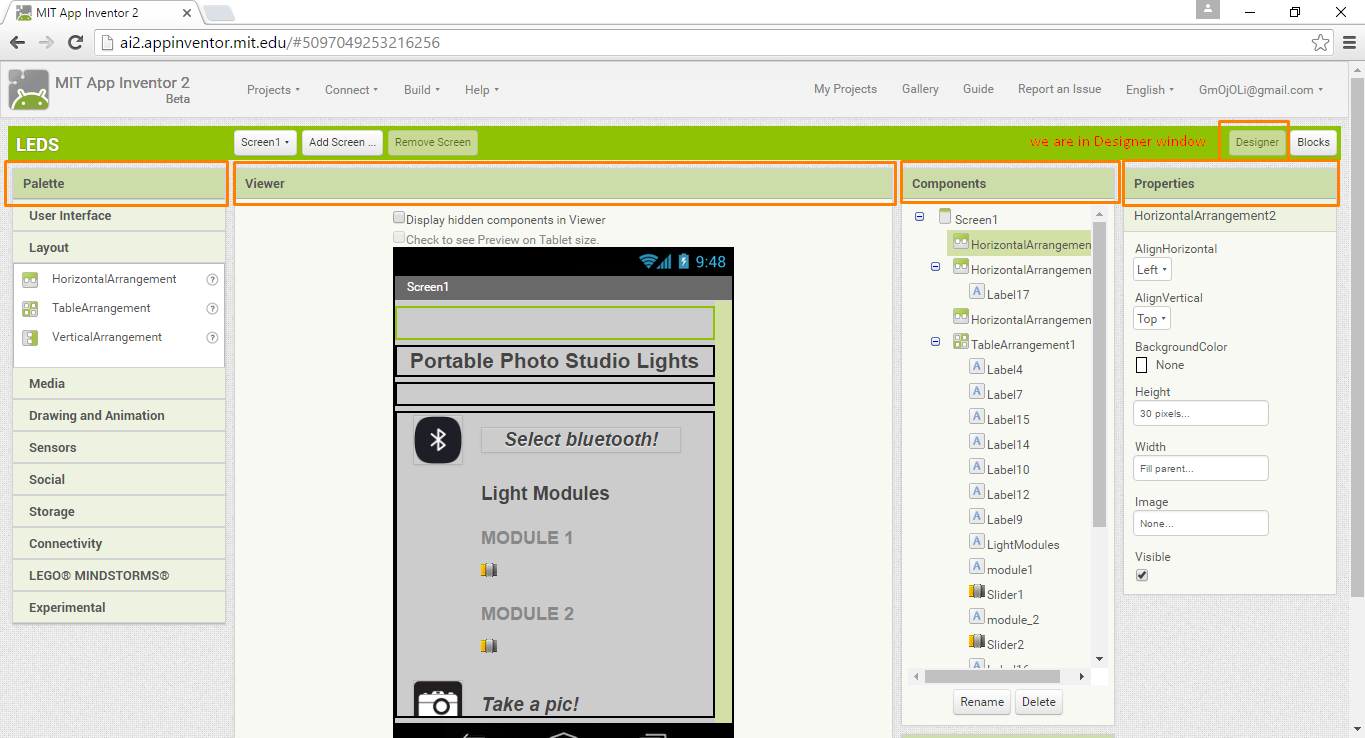Click the module1 label icon in tree
This screenshot has height=738, width=1365.
[x=977, y=567]
